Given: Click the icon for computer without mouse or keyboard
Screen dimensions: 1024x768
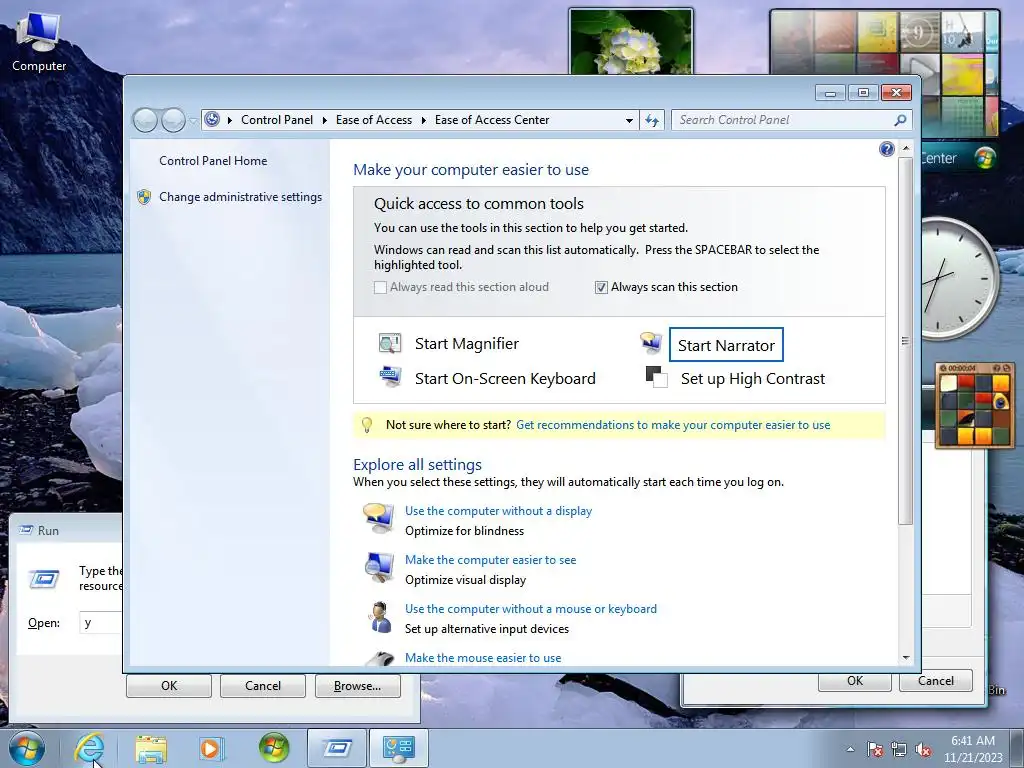Looking at the screenshot, I should click(379, 617).
